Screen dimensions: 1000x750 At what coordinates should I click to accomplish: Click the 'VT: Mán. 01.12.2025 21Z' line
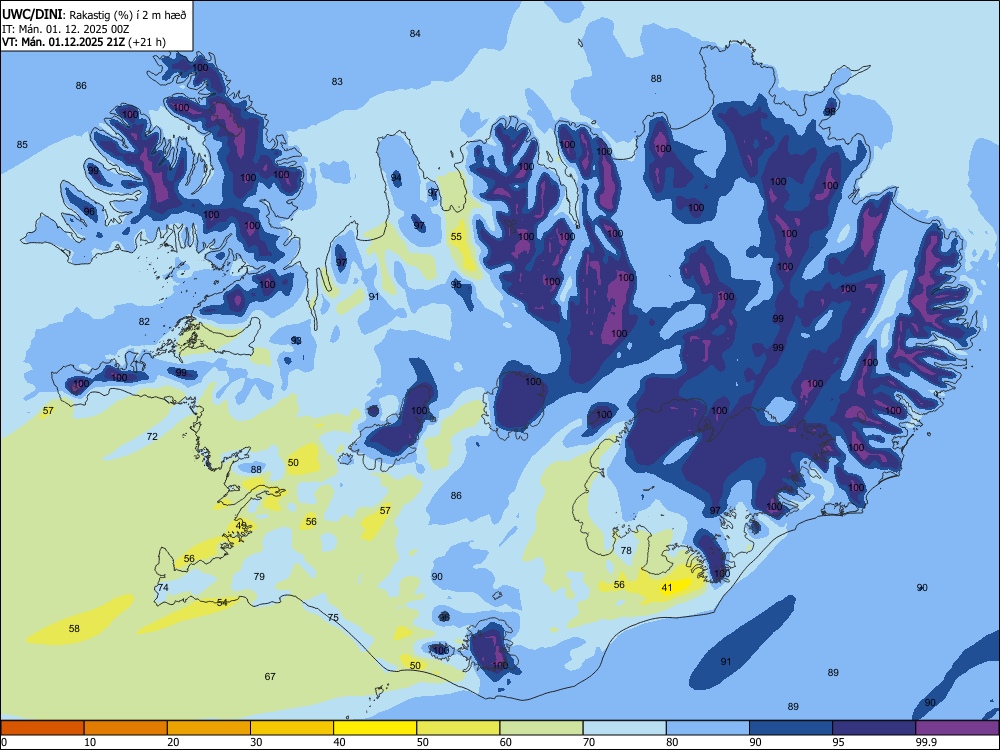pyautogui.click(x=64, y=42)
